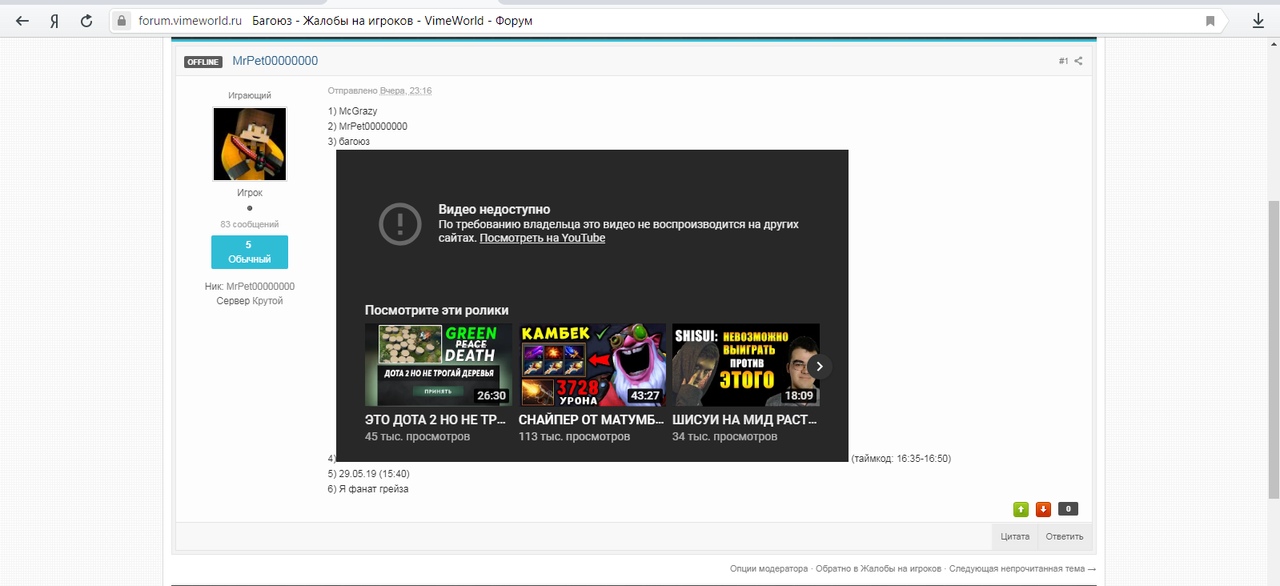Upvote the post with green arrow
The width and height of the screenshot is (1280, 586).
(x=1021, y=509)
